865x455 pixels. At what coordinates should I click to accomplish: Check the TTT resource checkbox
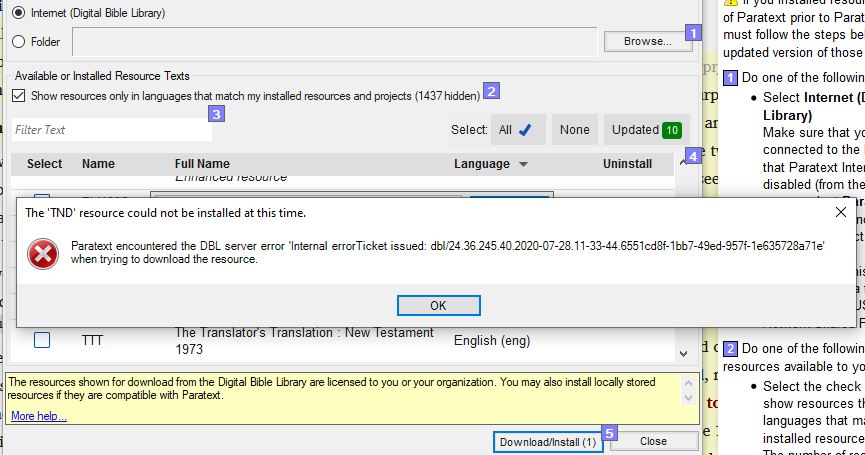click(42, 340)
